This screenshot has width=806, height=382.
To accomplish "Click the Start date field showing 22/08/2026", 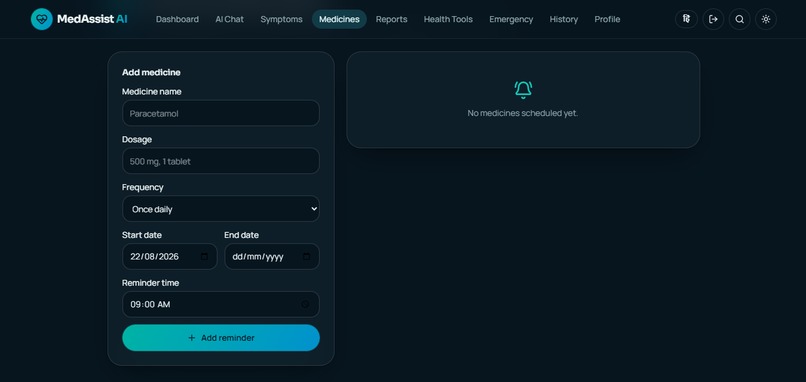I will [x=170, y=256].
